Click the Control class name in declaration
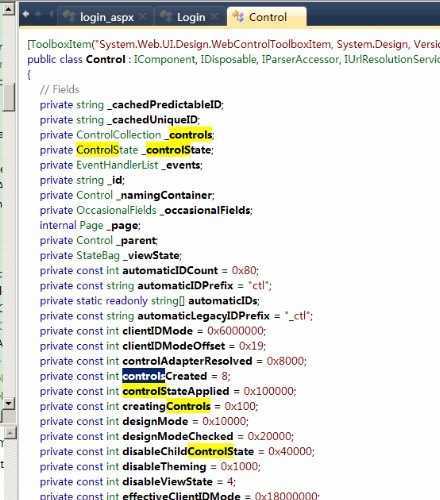 pyautogui.click(x=105, y=59)
